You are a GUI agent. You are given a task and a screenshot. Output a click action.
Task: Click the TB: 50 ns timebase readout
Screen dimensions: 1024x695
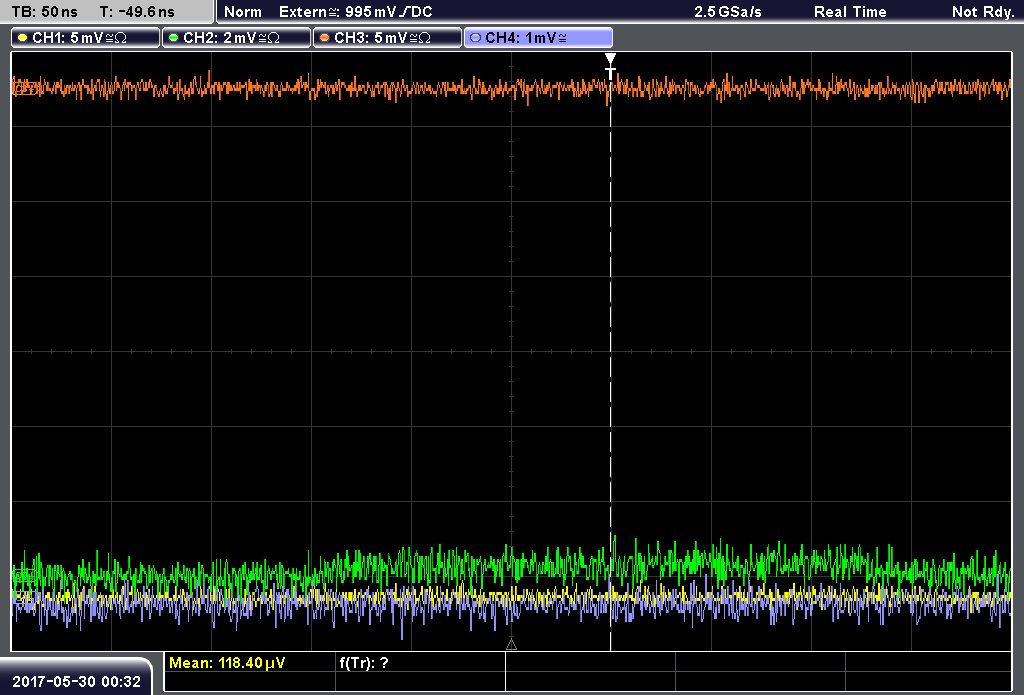tap(44, 12)
